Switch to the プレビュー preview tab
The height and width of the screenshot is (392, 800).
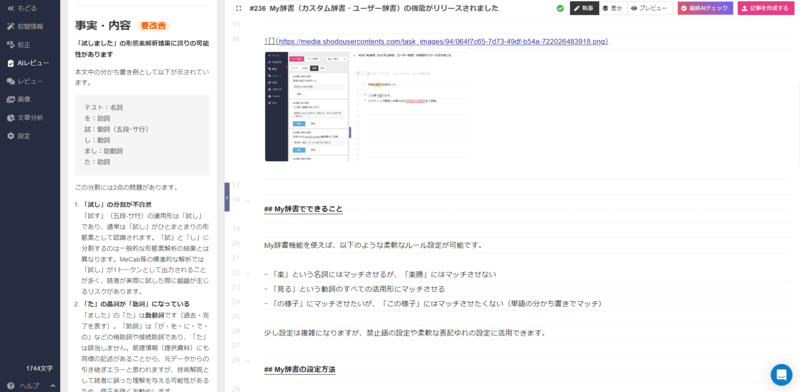[649, 8]
